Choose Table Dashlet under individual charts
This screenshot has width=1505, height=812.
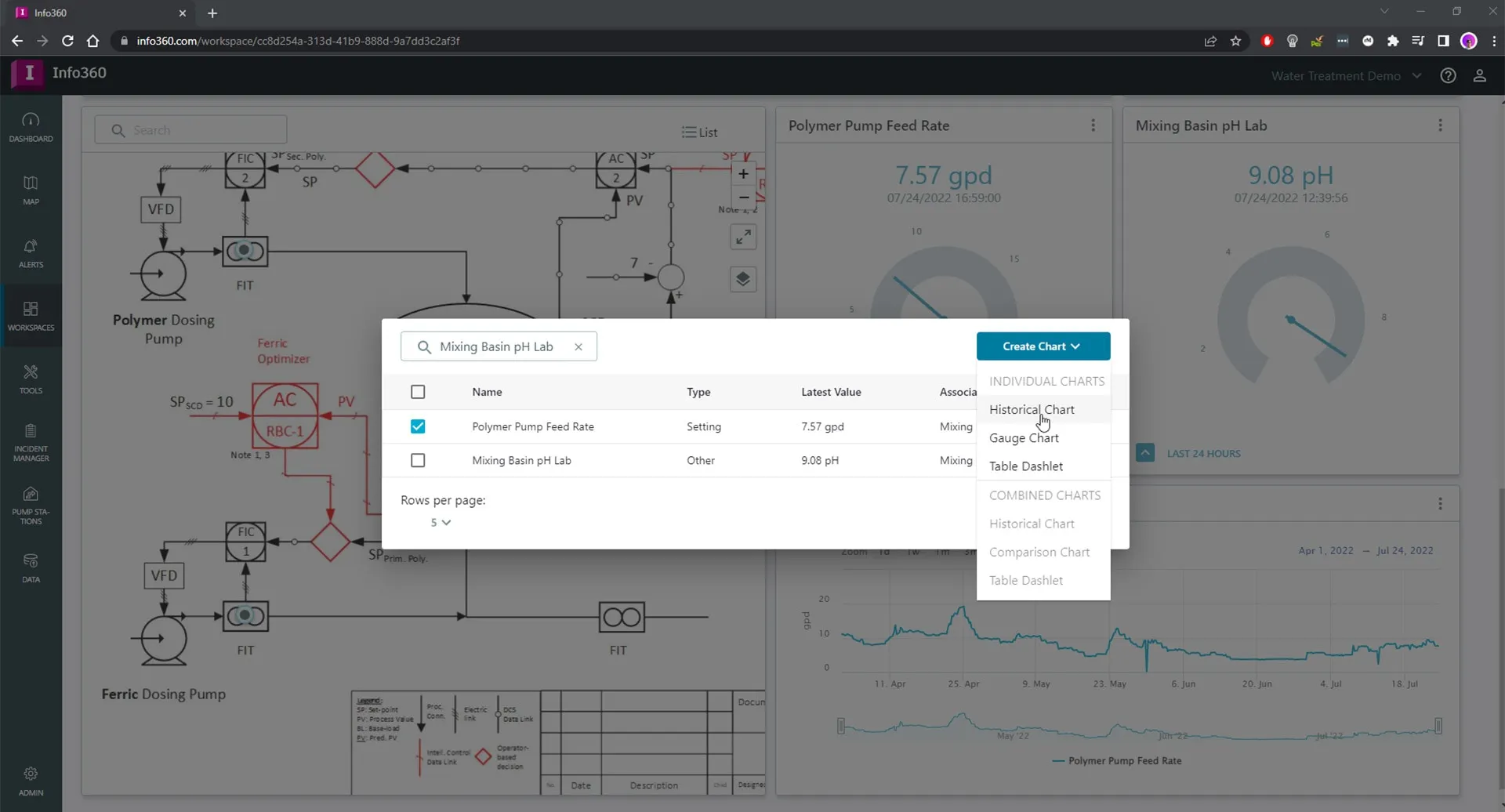pos(1025,466)
